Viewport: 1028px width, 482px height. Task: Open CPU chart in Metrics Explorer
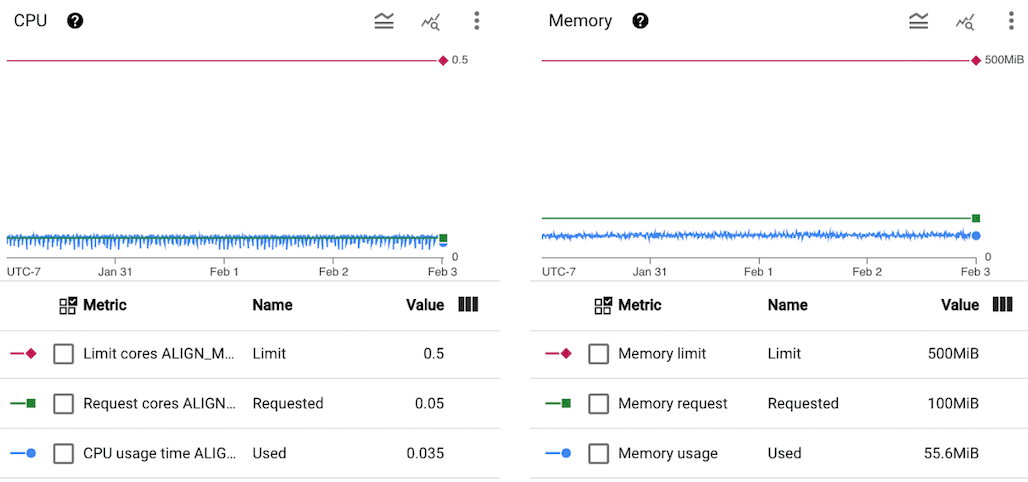(x=430, y=22)
